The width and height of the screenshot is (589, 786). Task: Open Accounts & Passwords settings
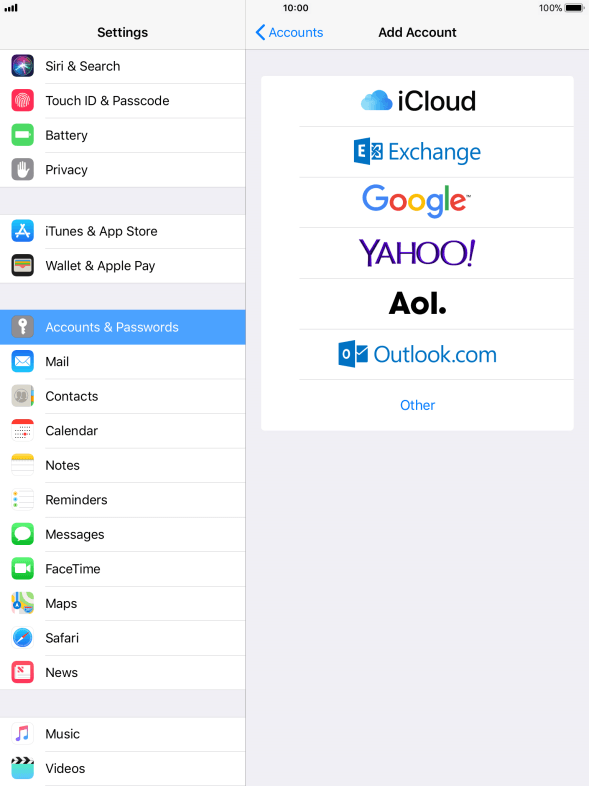[123, 327]
